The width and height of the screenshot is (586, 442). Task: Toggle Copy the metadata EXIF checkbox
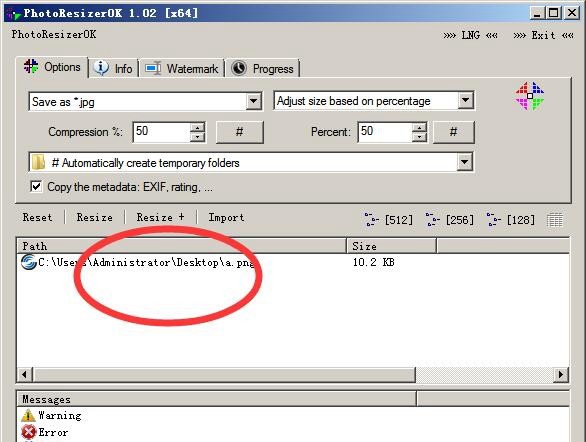coord(36,186)
